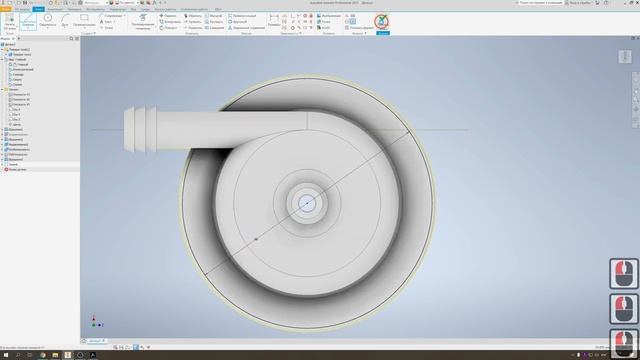Viewport: 640px width, 360px height.
Task: Select Центр point in browser
Action: tap(15, 124)
